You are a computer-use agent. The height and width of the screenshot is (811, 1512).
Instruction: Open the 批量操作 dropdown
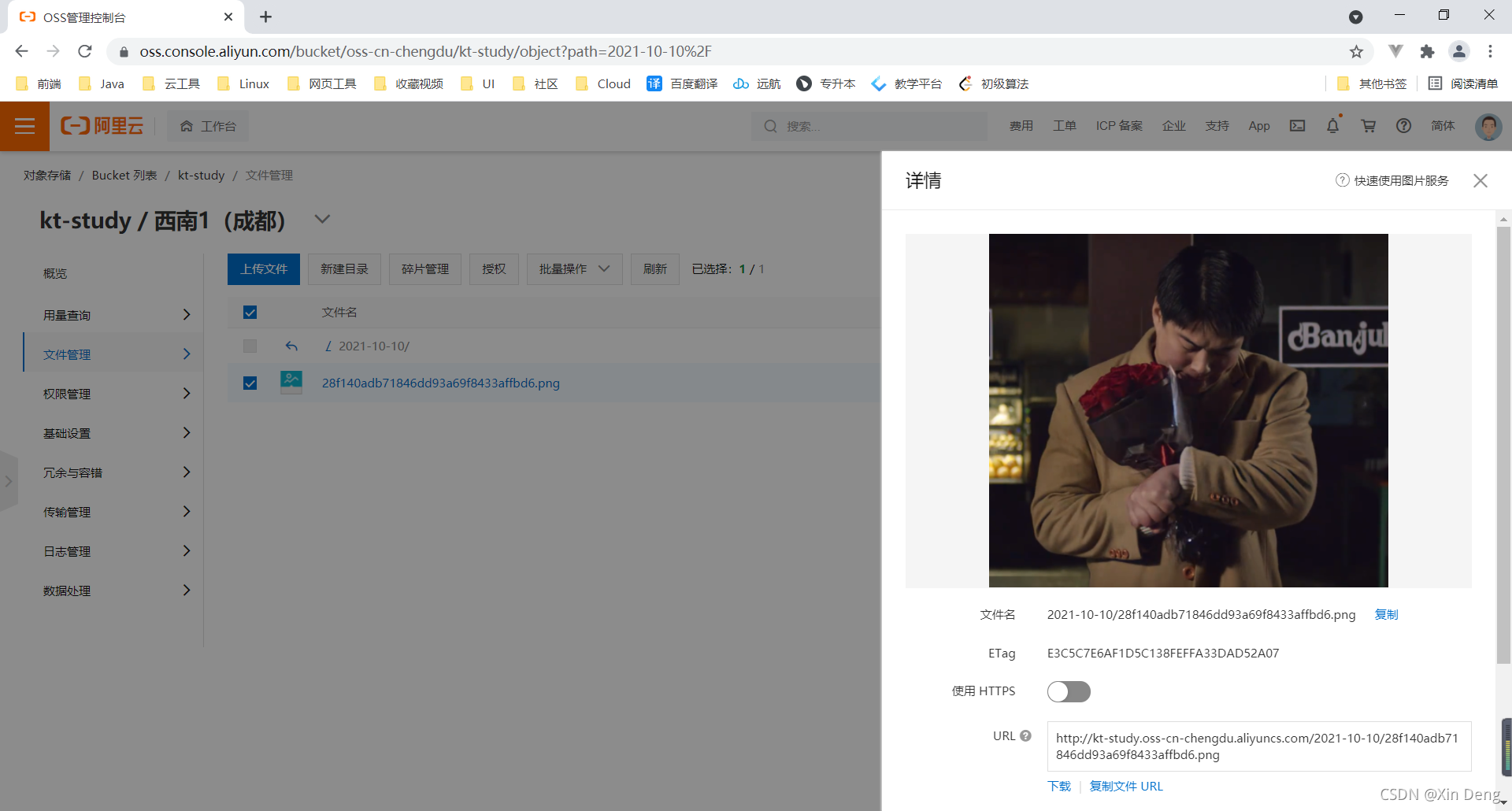point(574,269)
